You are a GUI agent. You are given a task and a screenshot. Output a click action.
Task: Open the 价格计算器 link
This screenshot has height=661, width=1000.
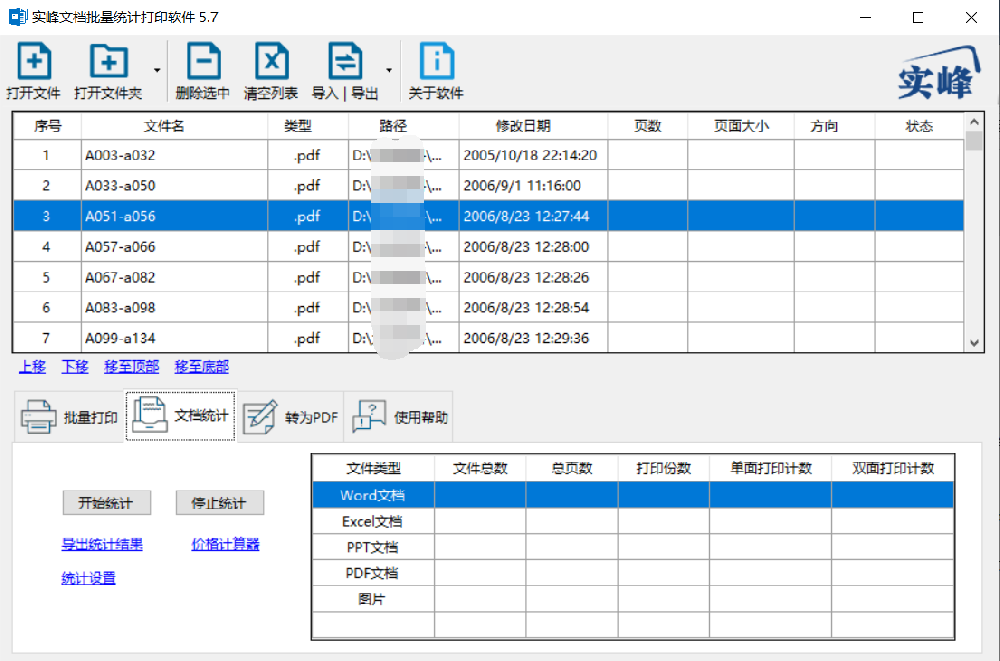[x=225, y=544]
